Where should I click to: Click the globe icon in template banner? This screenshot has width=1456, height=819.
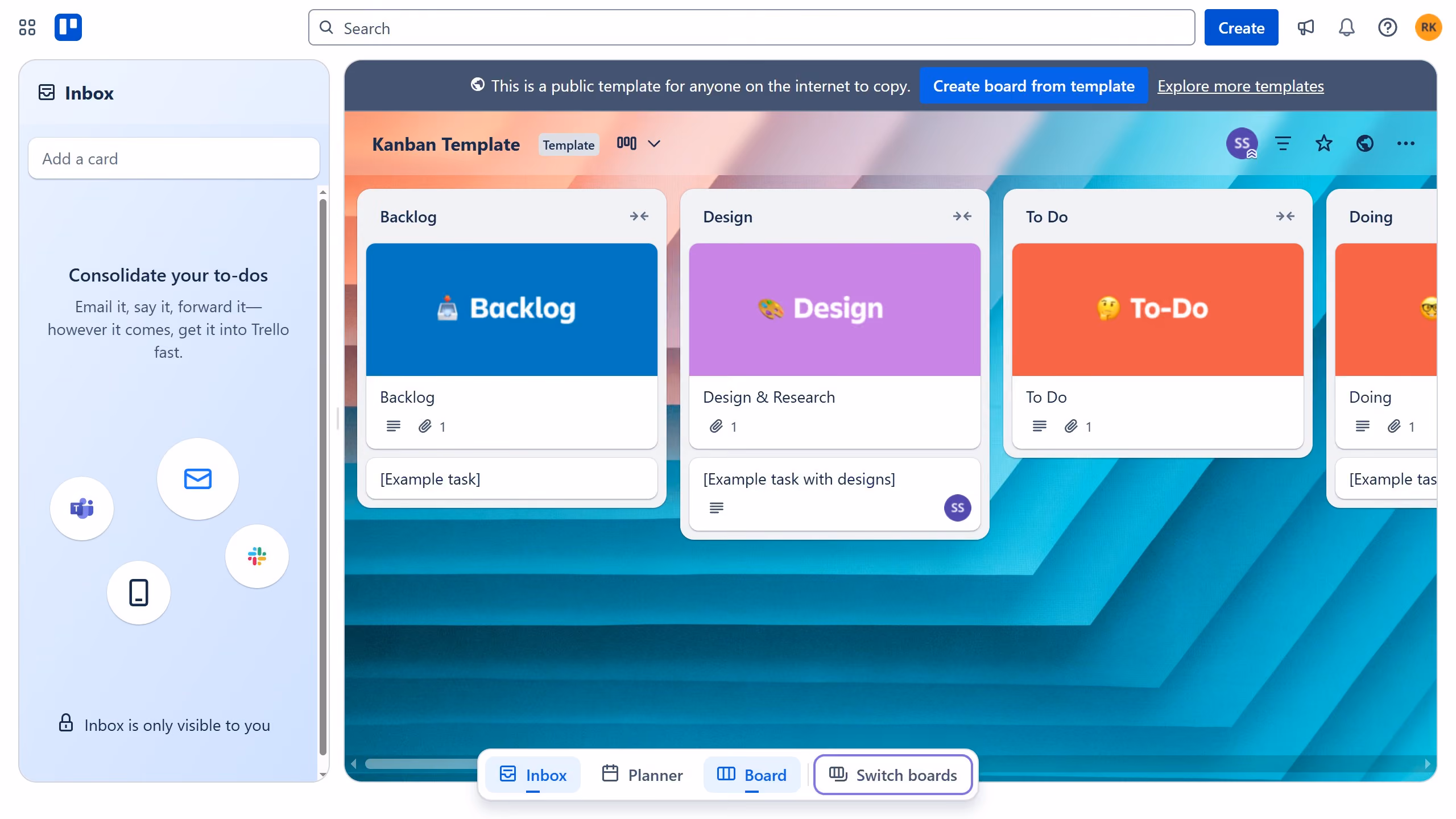(478, 85)
